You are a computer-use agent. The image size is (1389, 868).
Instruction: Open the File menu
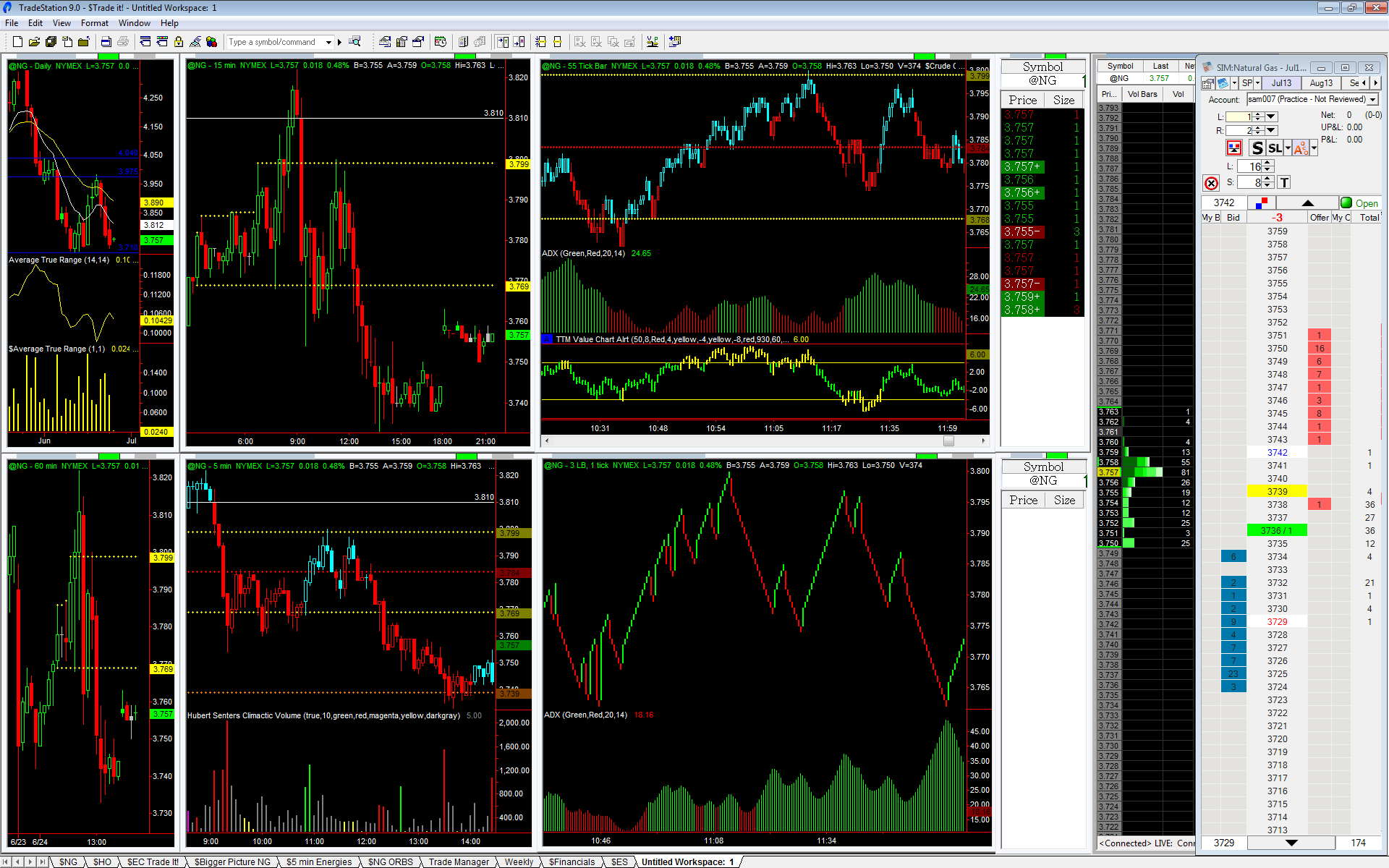[12, 23]
